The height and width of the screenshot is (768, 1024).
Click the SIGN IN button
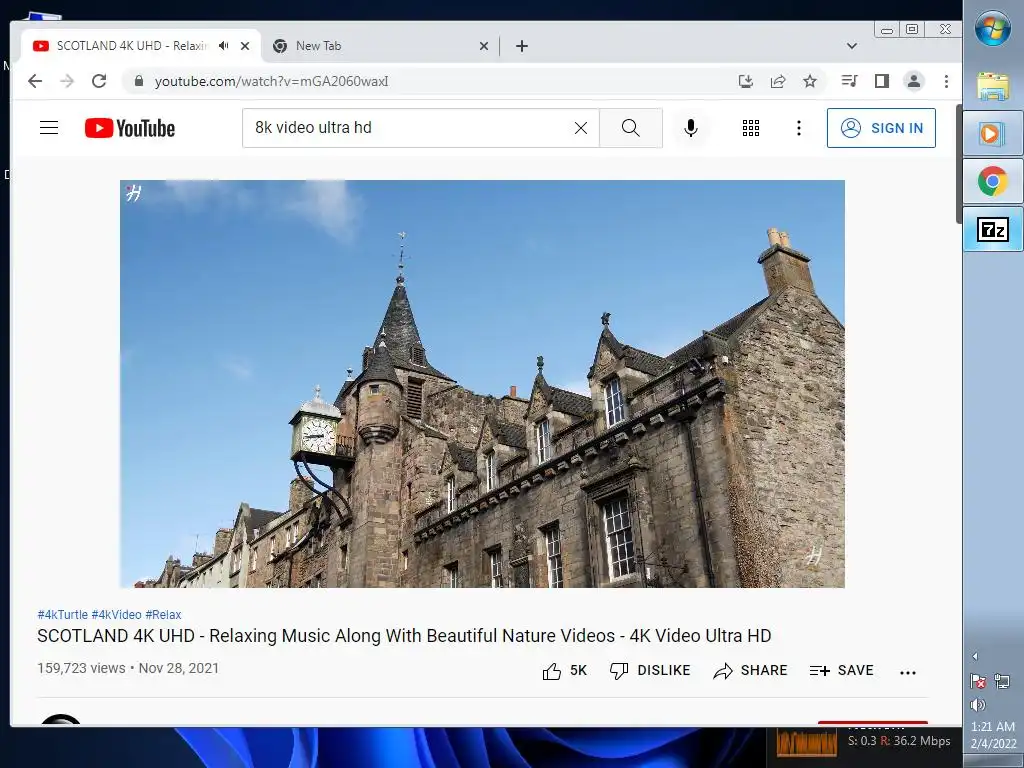pos(881,128)
